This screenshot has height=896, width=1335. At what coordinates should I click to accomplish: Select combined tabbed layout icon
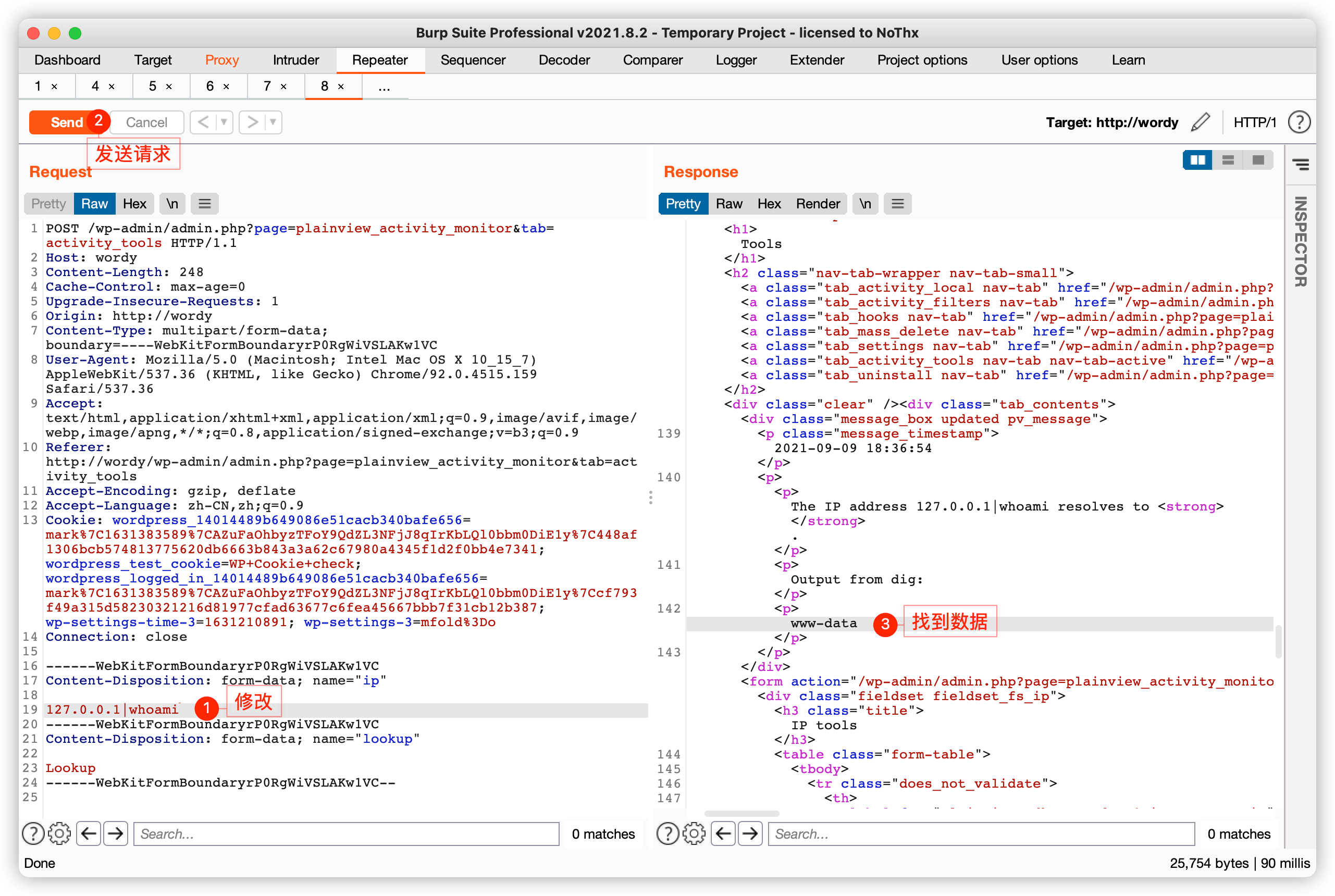tap(1257, 160)
